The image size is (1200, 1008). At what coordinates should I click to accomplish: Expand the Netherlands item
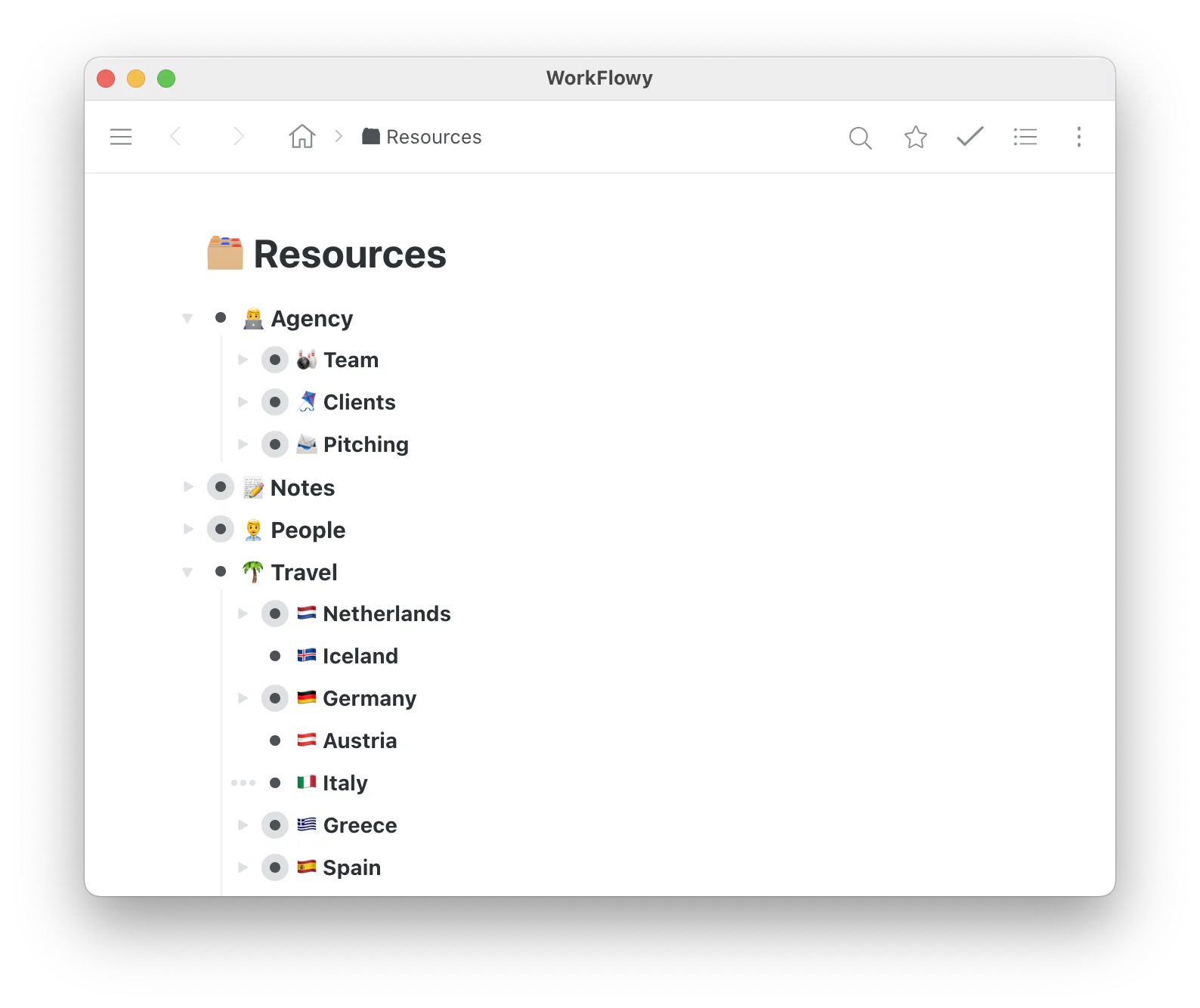tap(243, 614)
